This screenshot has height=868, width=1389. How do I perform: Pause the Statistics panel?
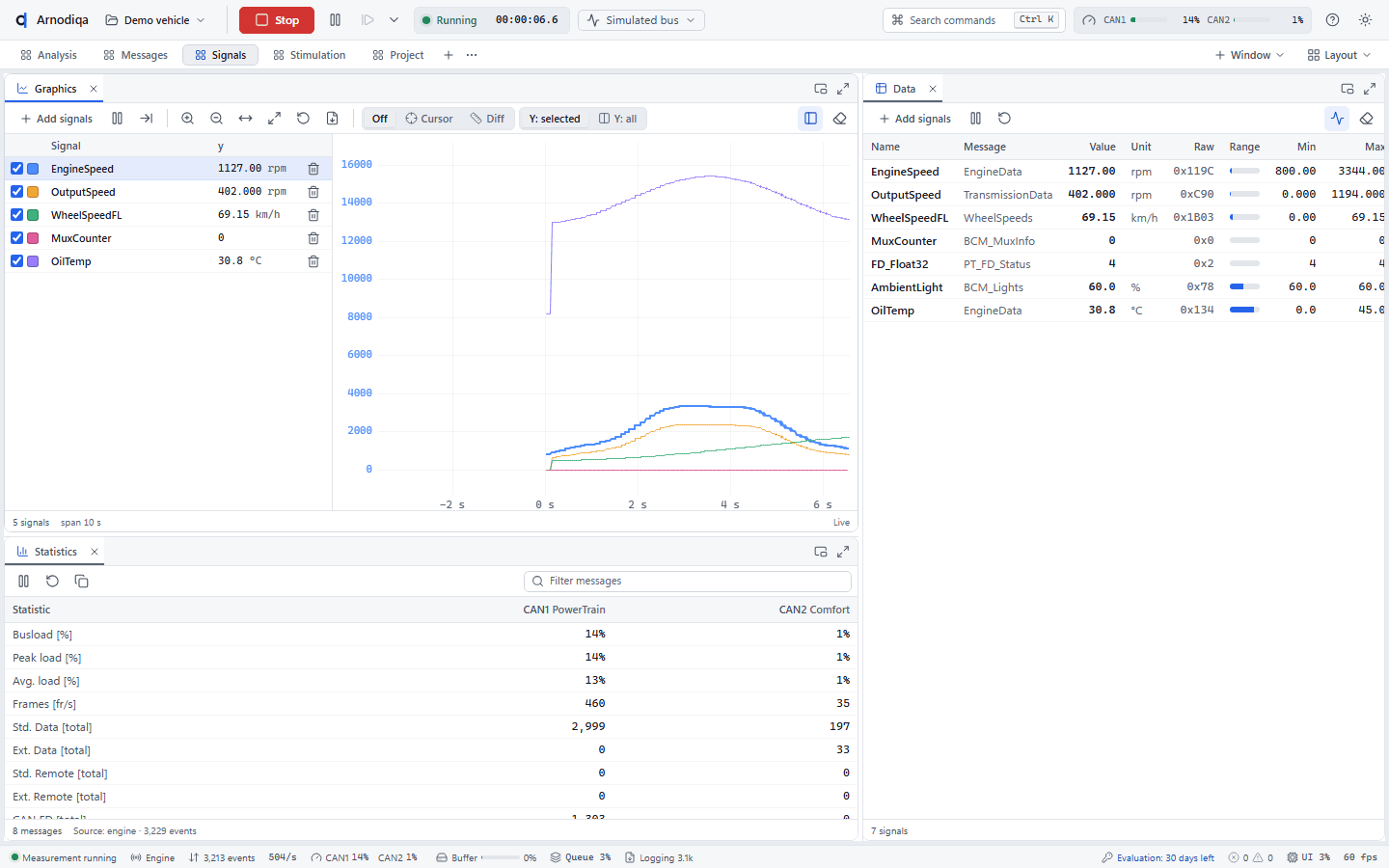click(24, 582)
